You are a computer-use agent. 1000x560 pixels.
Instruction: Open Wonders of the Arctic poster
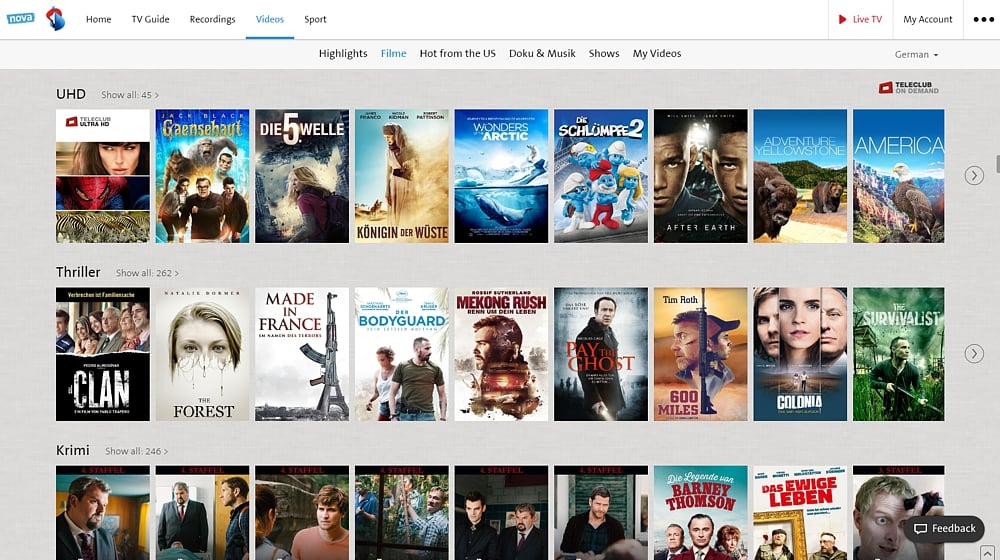(x=501, y=176)
